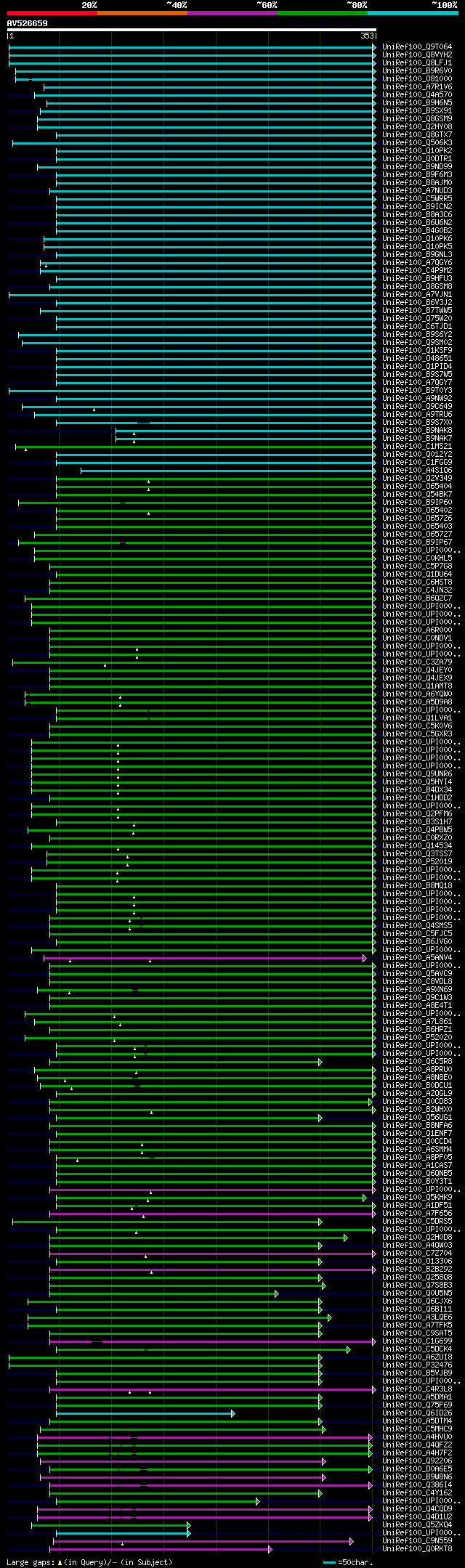Click the cyan arrowhead on the Q6ID26 row
The height and width of the screenshot is (1568, 465).
(233, 1413)
